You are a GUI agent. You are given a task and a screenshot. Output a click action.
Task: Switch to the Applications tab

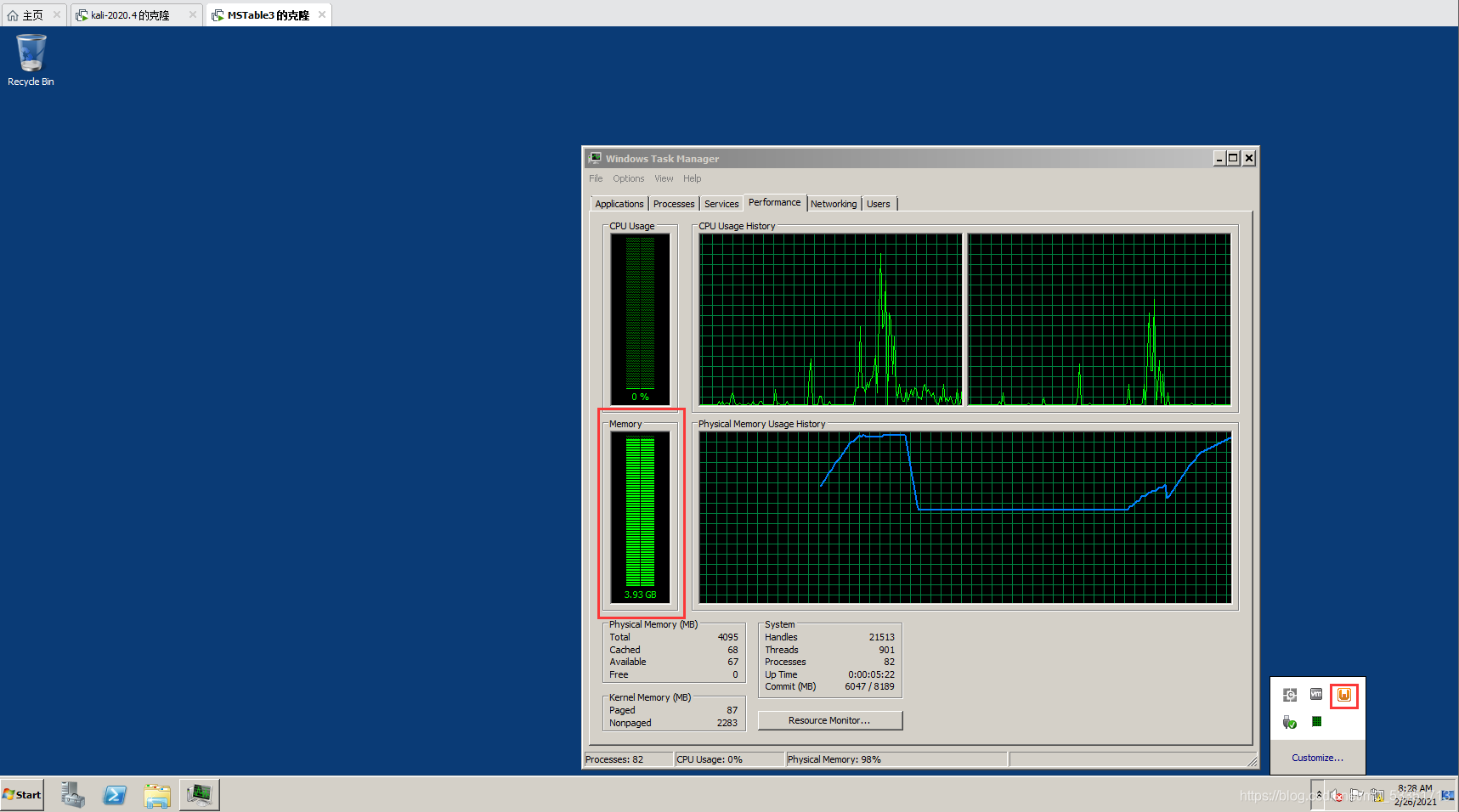[619, 204]
